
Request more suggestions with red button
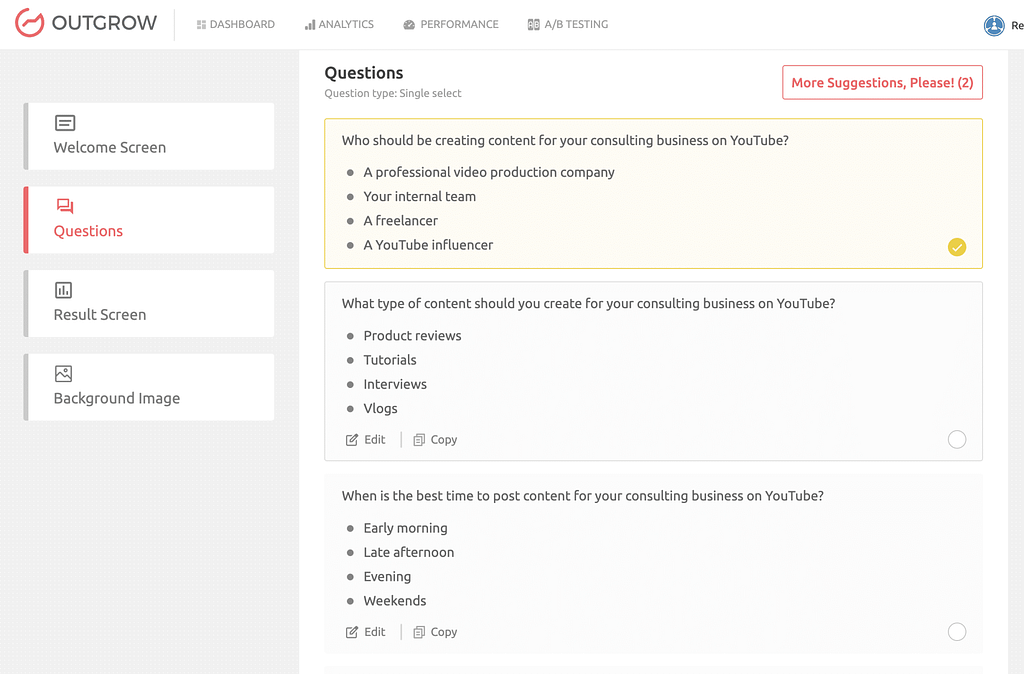coord(881,83)
